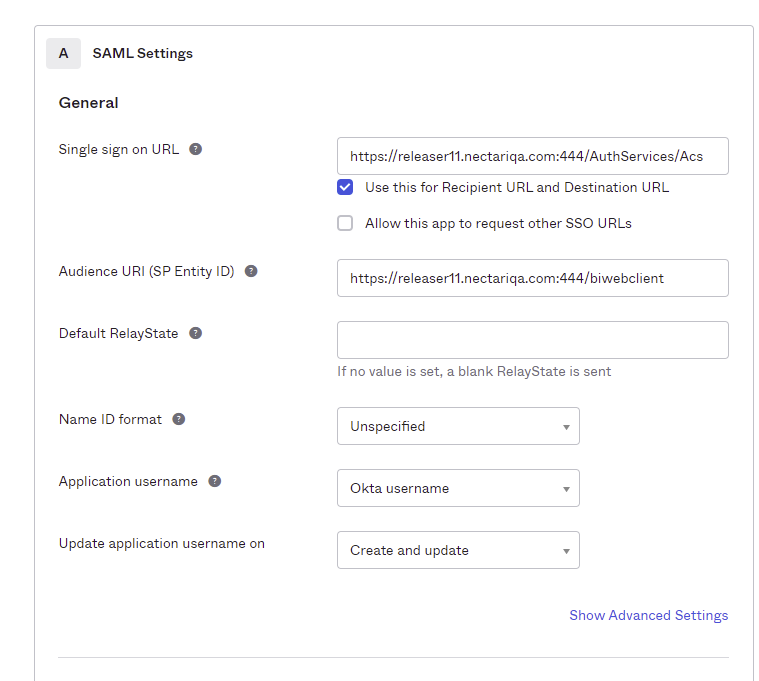759x681 pixels.
Task: Click help icon next to Application username
Action: tap(215, 481)
